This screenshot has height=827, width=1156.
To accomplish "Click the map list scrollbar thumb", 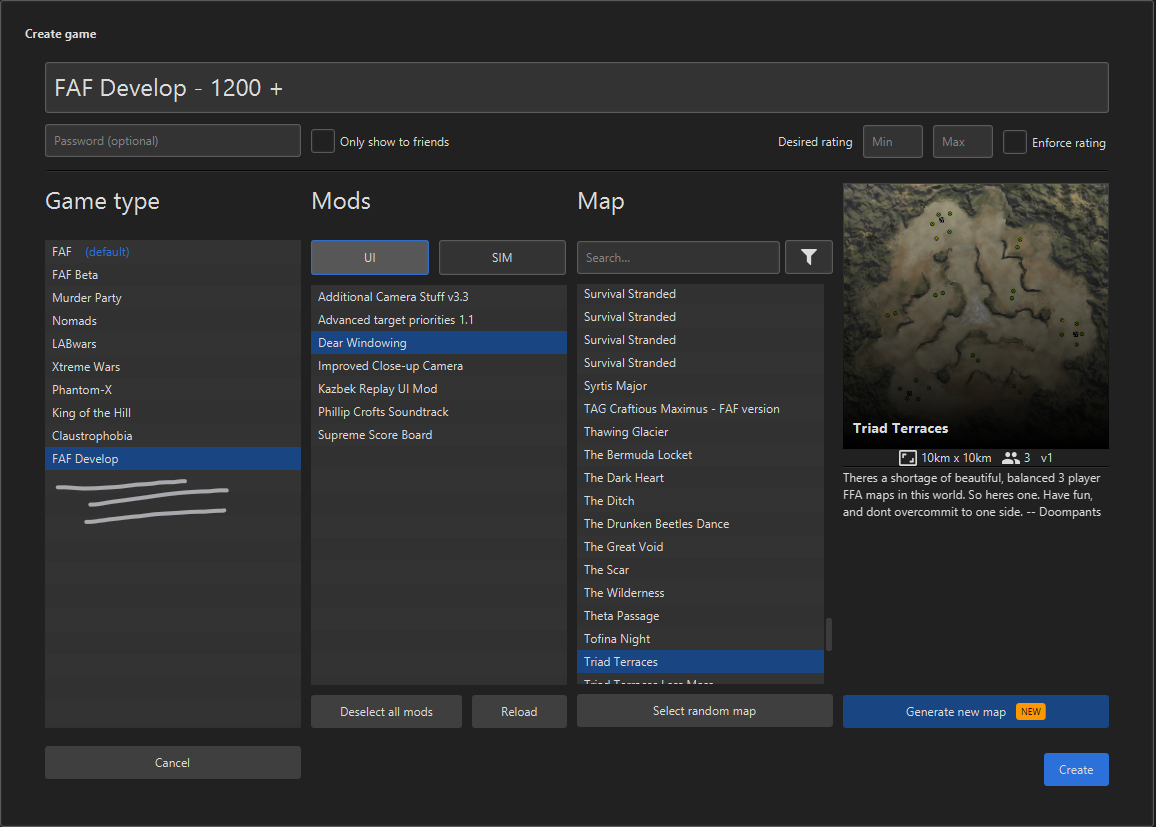I will click(x=829, y=635).
